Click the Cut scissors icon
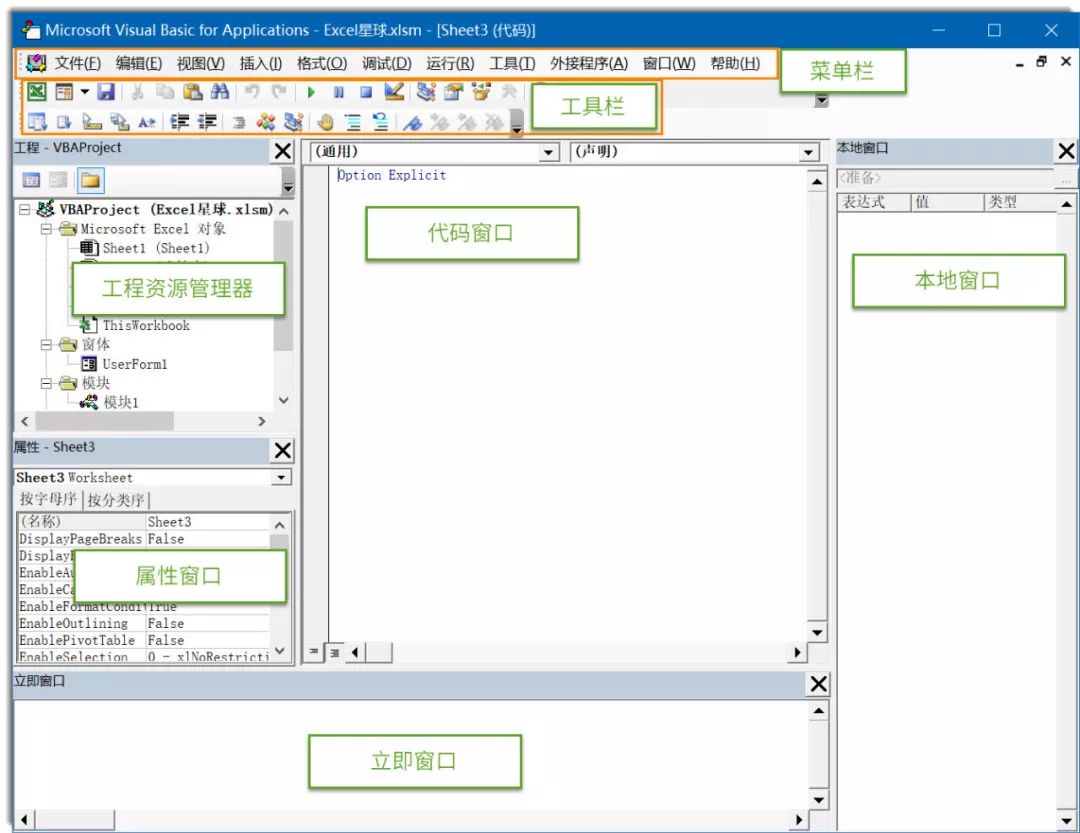Viewport: 1080px width, 833px height. [137, 92]
